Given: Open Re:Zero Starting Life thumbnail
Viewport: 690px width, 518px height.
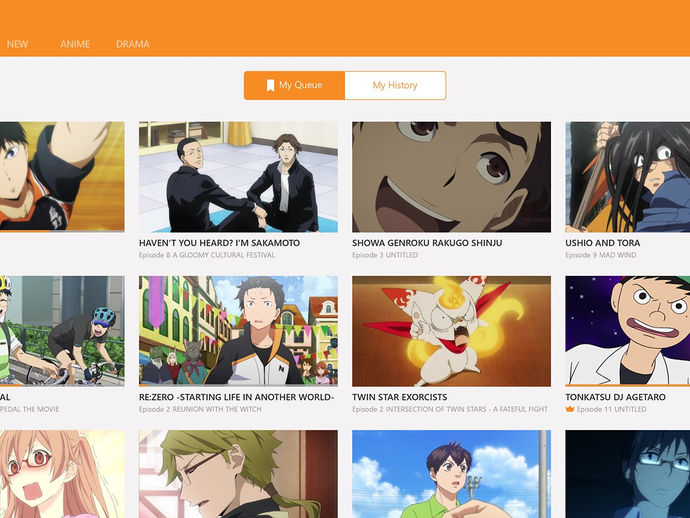Looking at the screenshot, I should coord(239,331).
